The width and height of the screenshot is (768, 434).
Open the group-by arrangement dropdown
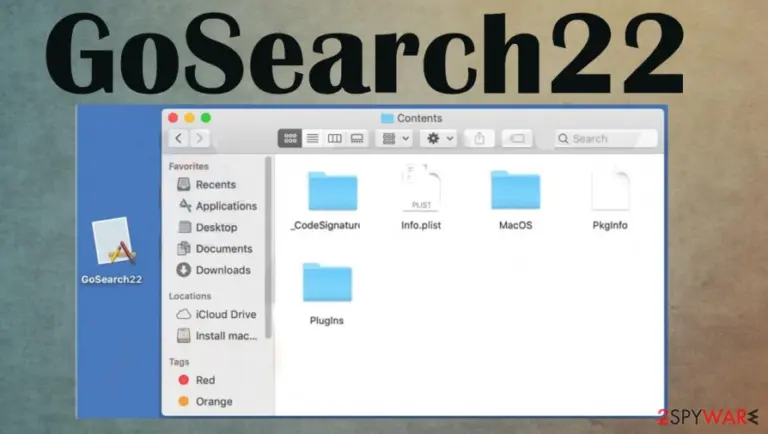pyautogui.click(x=395, y=139)
